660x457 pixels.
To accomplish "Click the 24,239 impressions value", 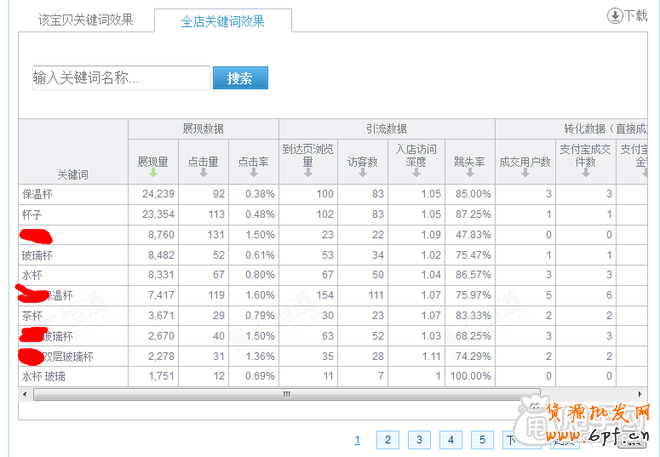I will click(158, 194).
